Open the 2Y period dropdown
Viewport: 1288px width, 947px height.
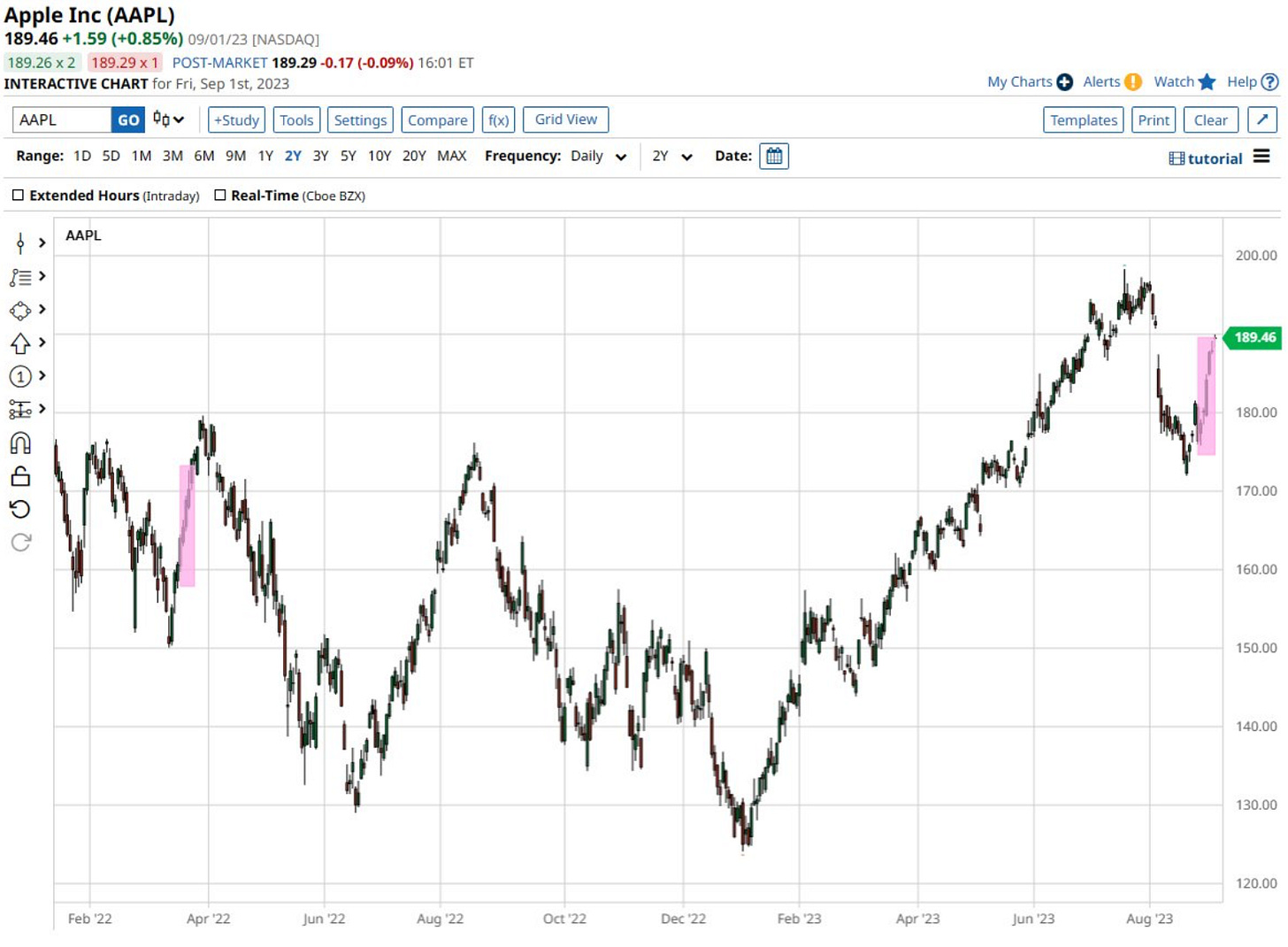click(672, 157)
